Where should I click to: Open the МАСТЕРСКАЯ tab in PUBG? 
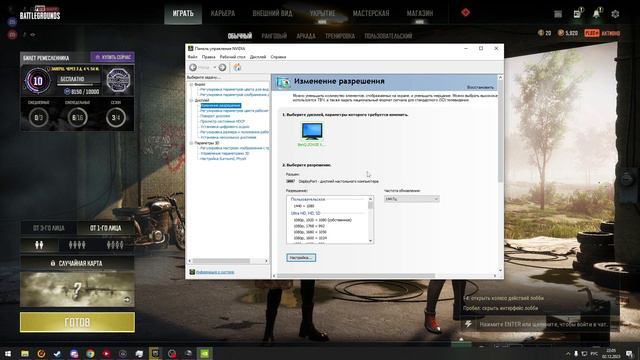tap(371, 13)
